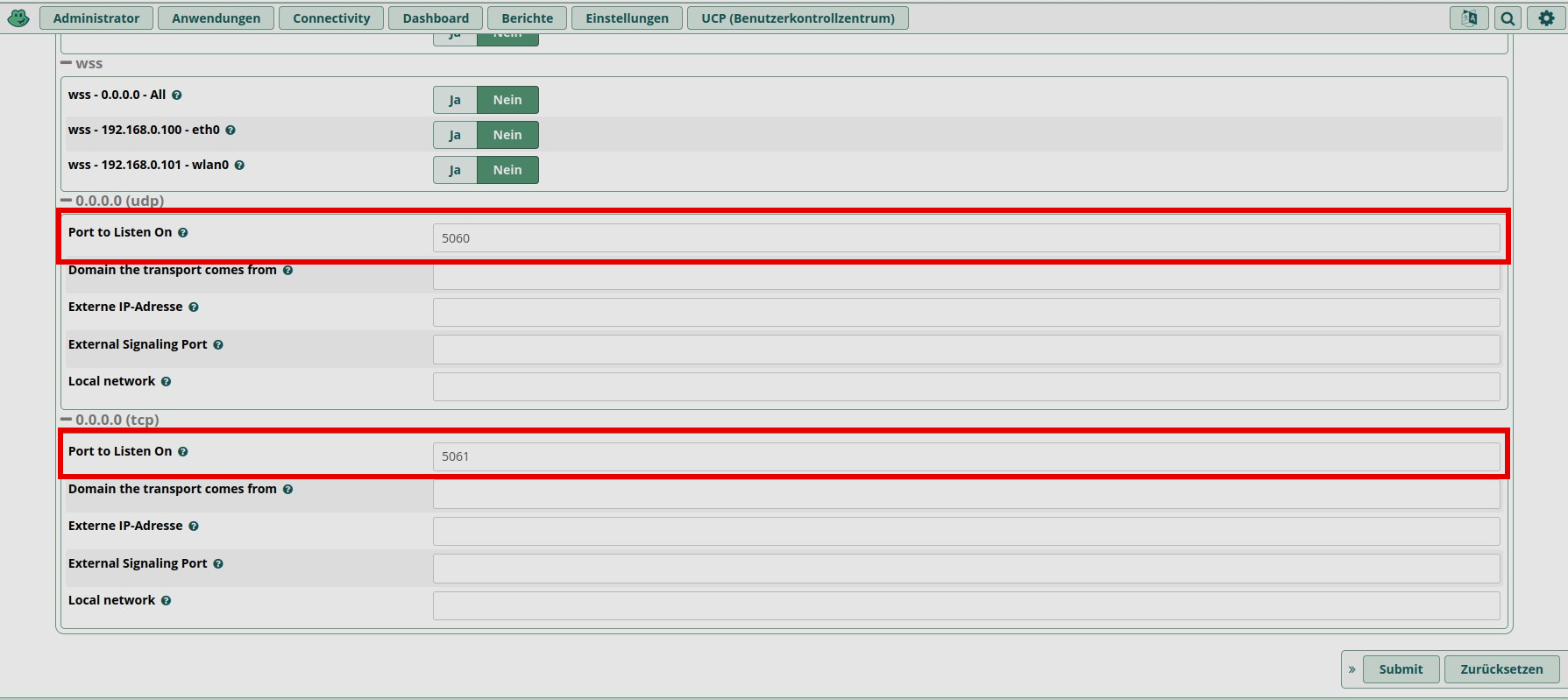Collapse the wss section
The image size is (1568, 700).
(x=67, y=64)
